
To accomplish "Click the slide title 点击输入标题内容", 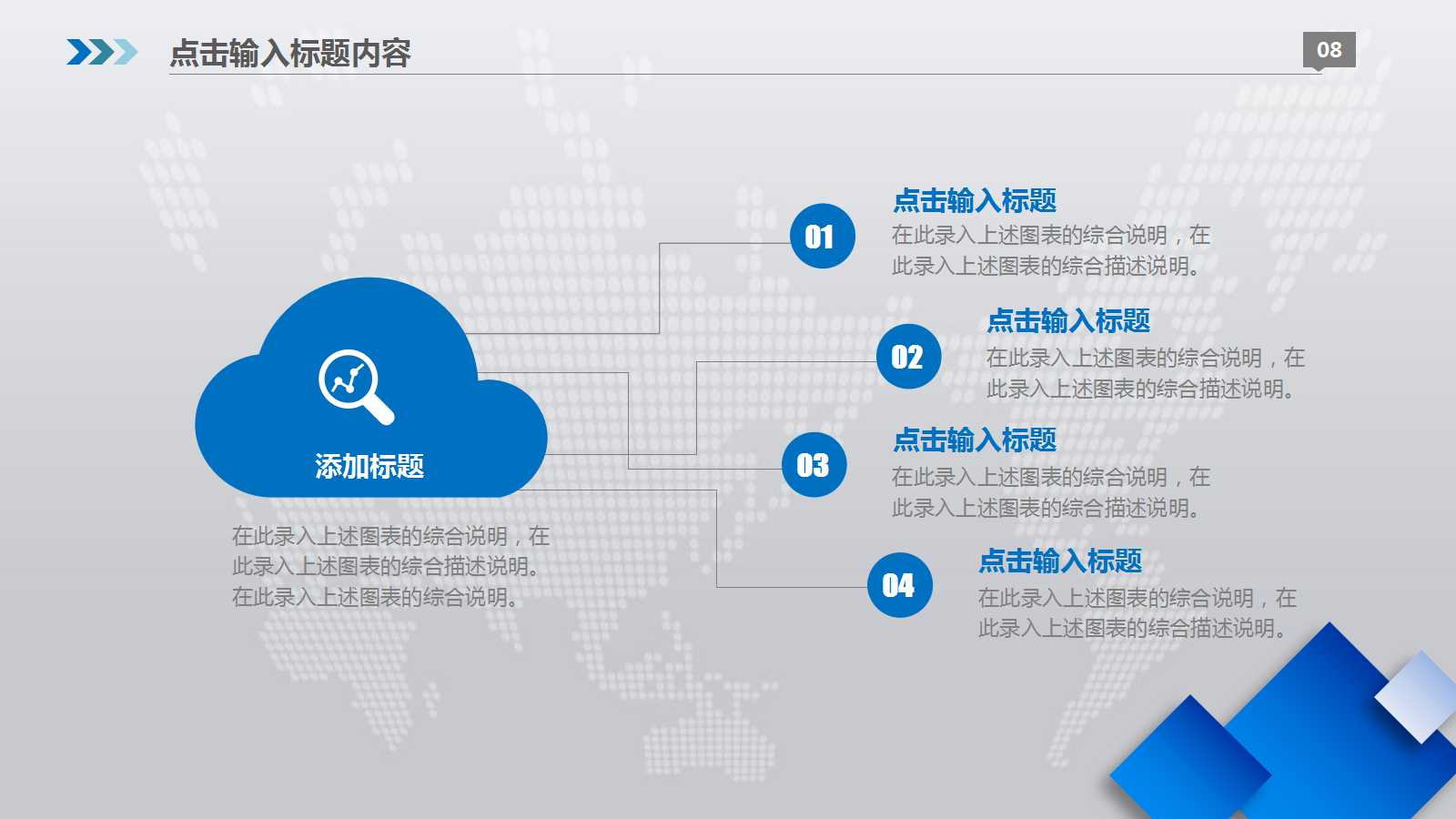I will 290,54.
